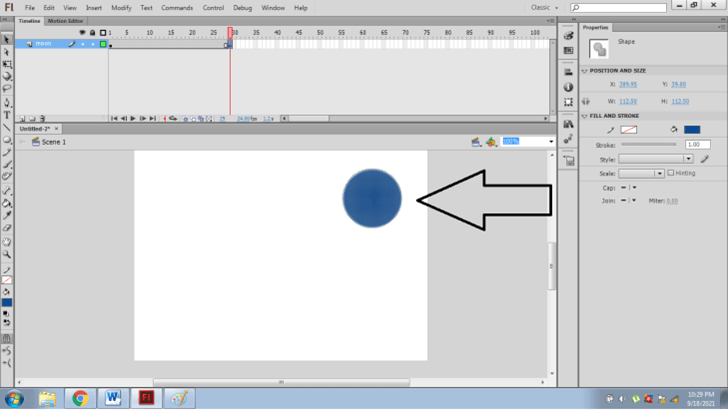The width and height of the screenshot is (728, 410).
Task: Click Edit Scene clapperboard icon
Action: pos(475,142)
